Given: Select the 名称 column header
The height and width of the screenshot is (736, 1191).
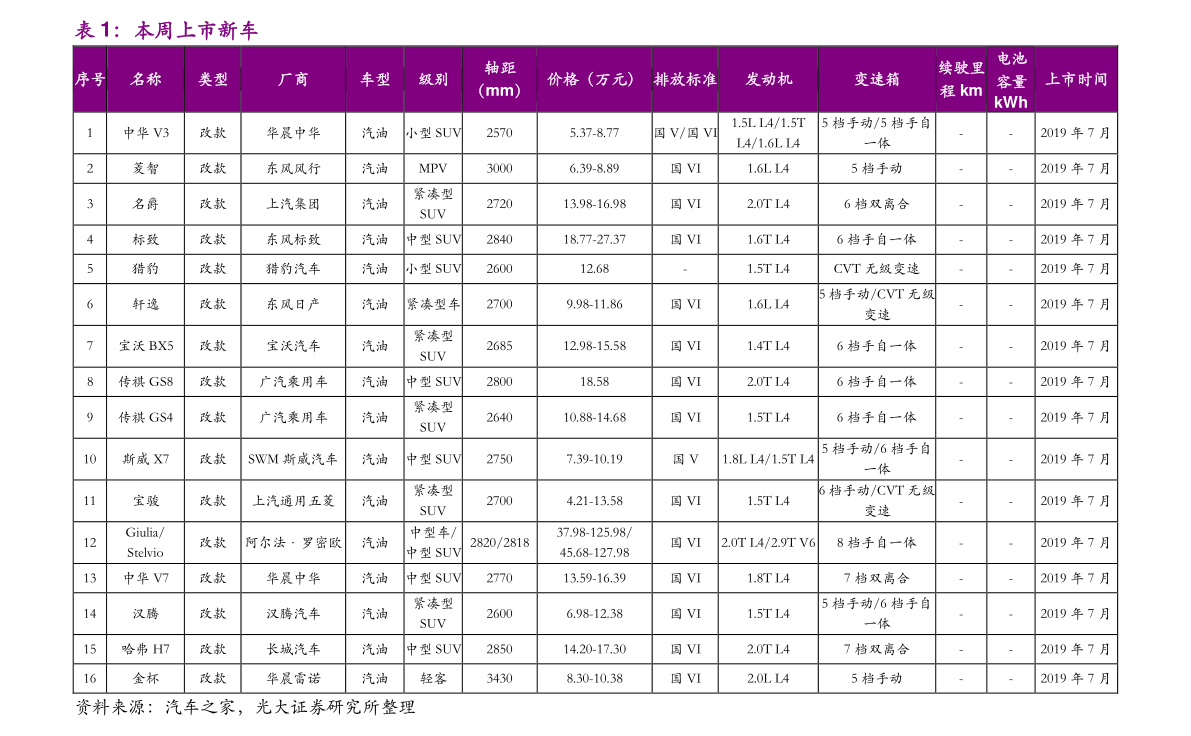Looking at the screenshot, I should tap(145, 79).
